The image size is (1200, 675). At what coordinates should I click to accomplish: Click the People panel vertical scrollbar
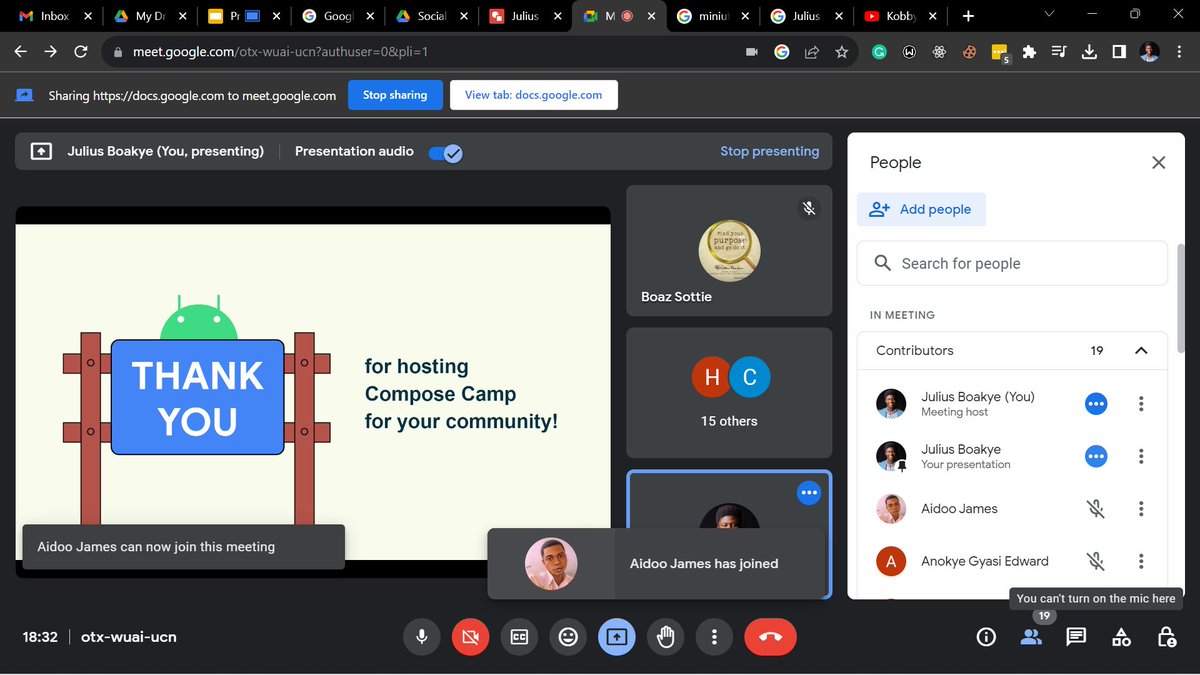[x=1179, y=296]
